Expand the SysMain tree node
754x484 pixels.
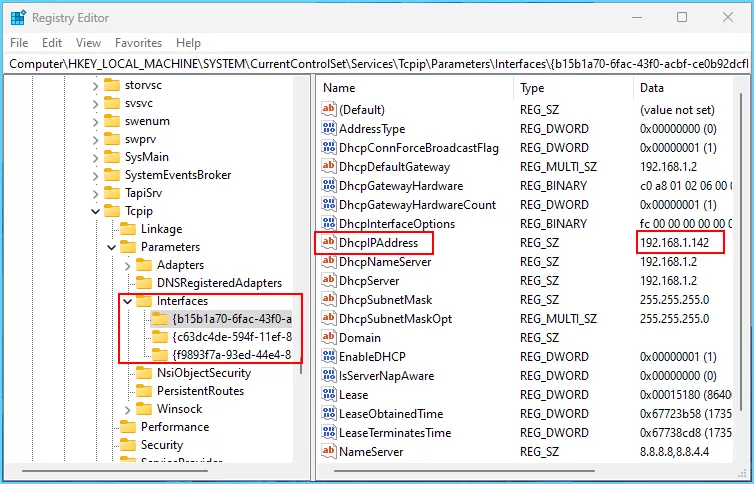tap(95, 157)
